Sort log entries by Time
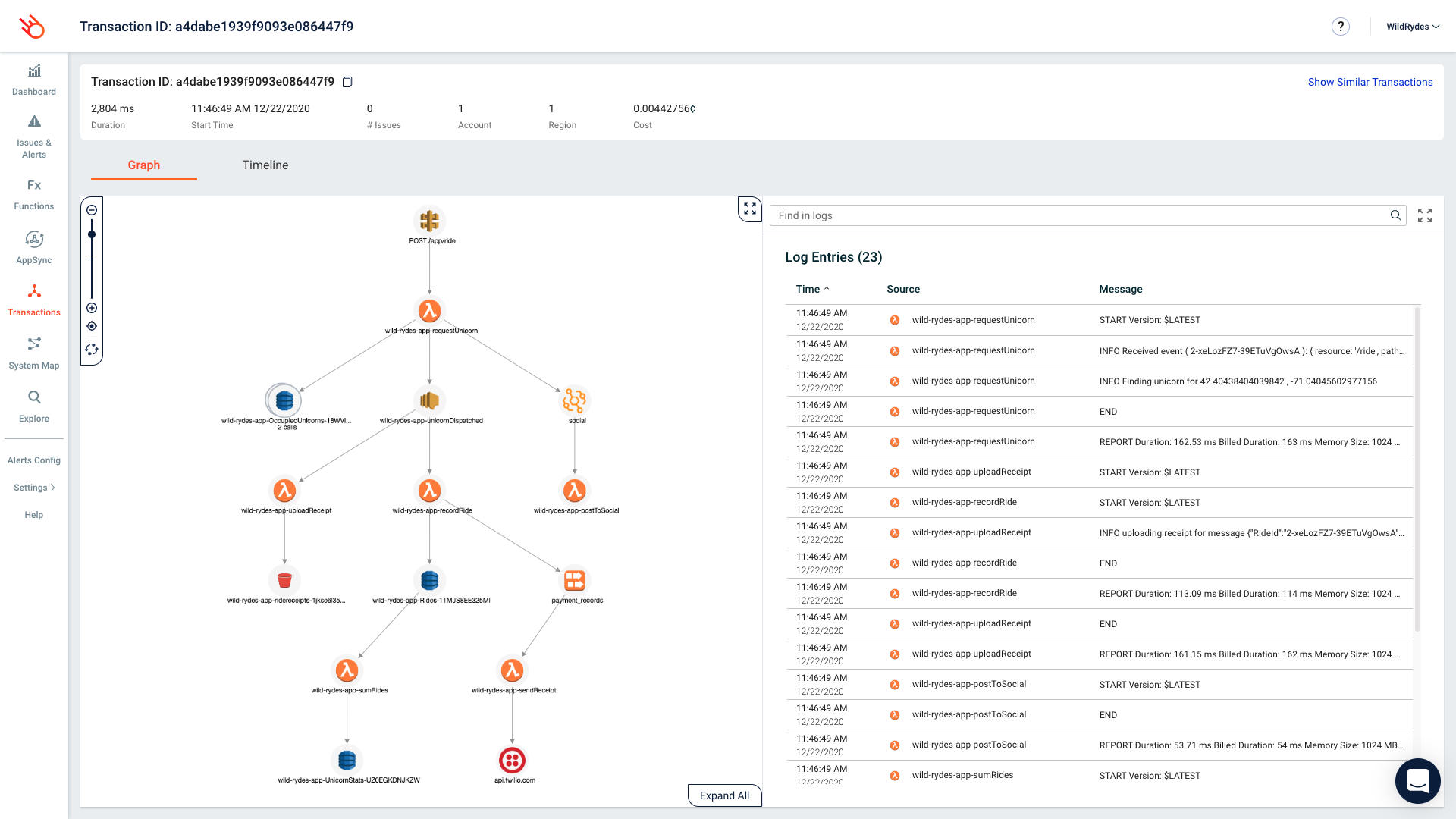 tap(812, 289)
